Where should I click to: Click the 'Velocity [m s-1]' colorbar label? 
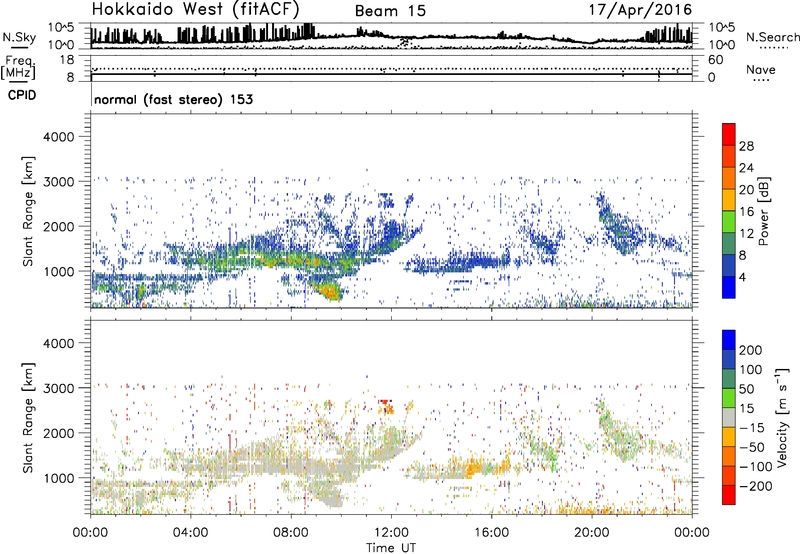[x=782, y=417]
